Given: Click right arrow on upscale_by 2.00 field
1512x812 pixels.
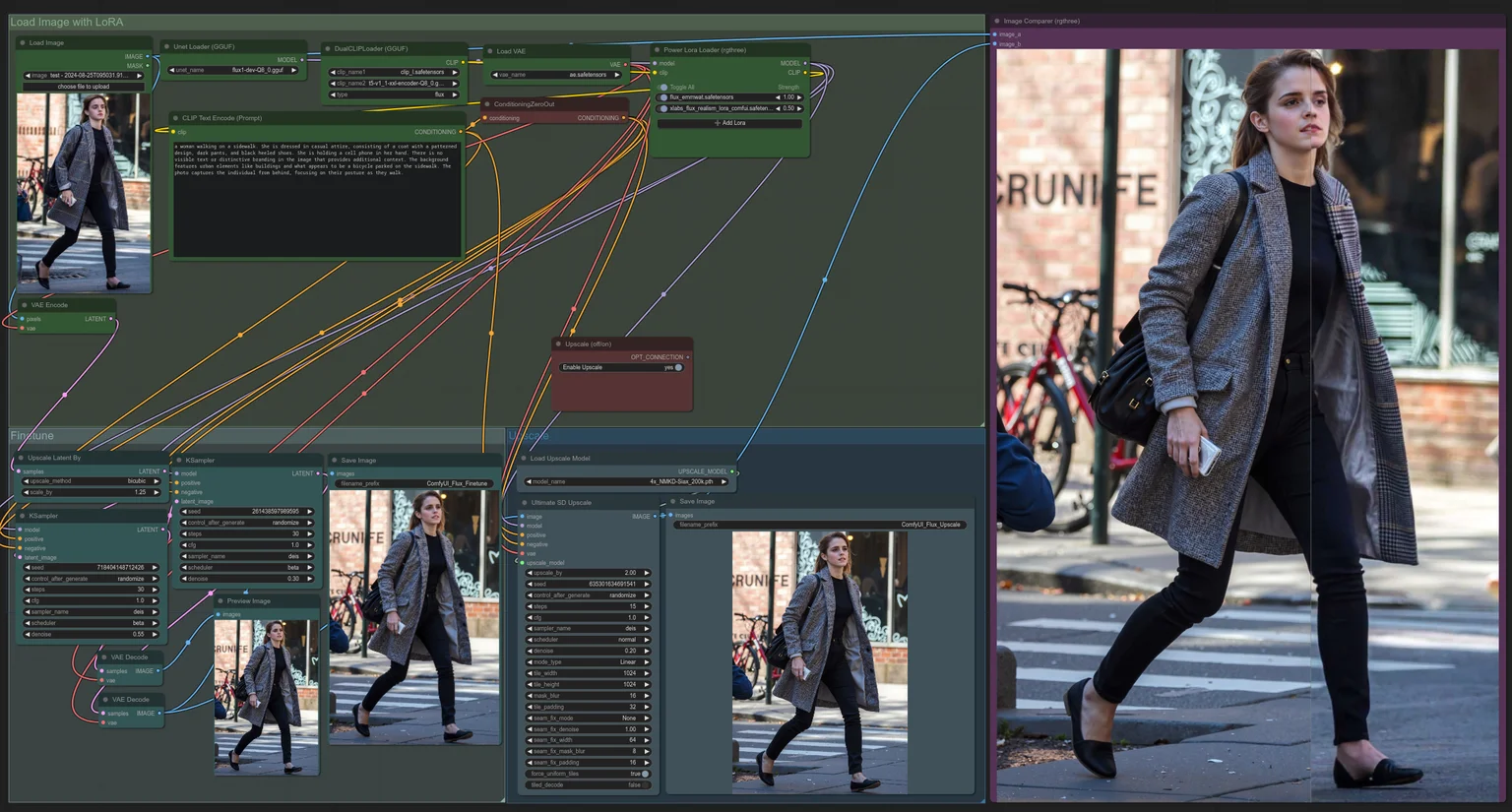Looking at the screenshot, I should coord(646,573).
